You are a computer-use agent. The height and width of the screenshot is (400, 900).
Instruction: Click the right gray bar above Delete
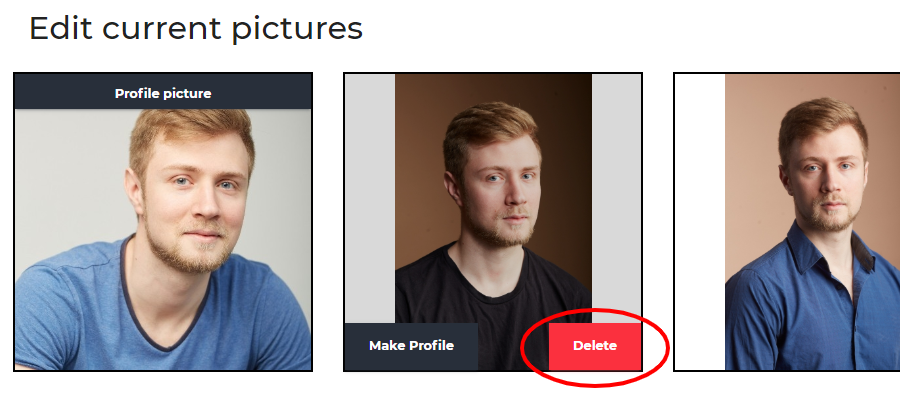pyautogui.click(x=616, y=198)
